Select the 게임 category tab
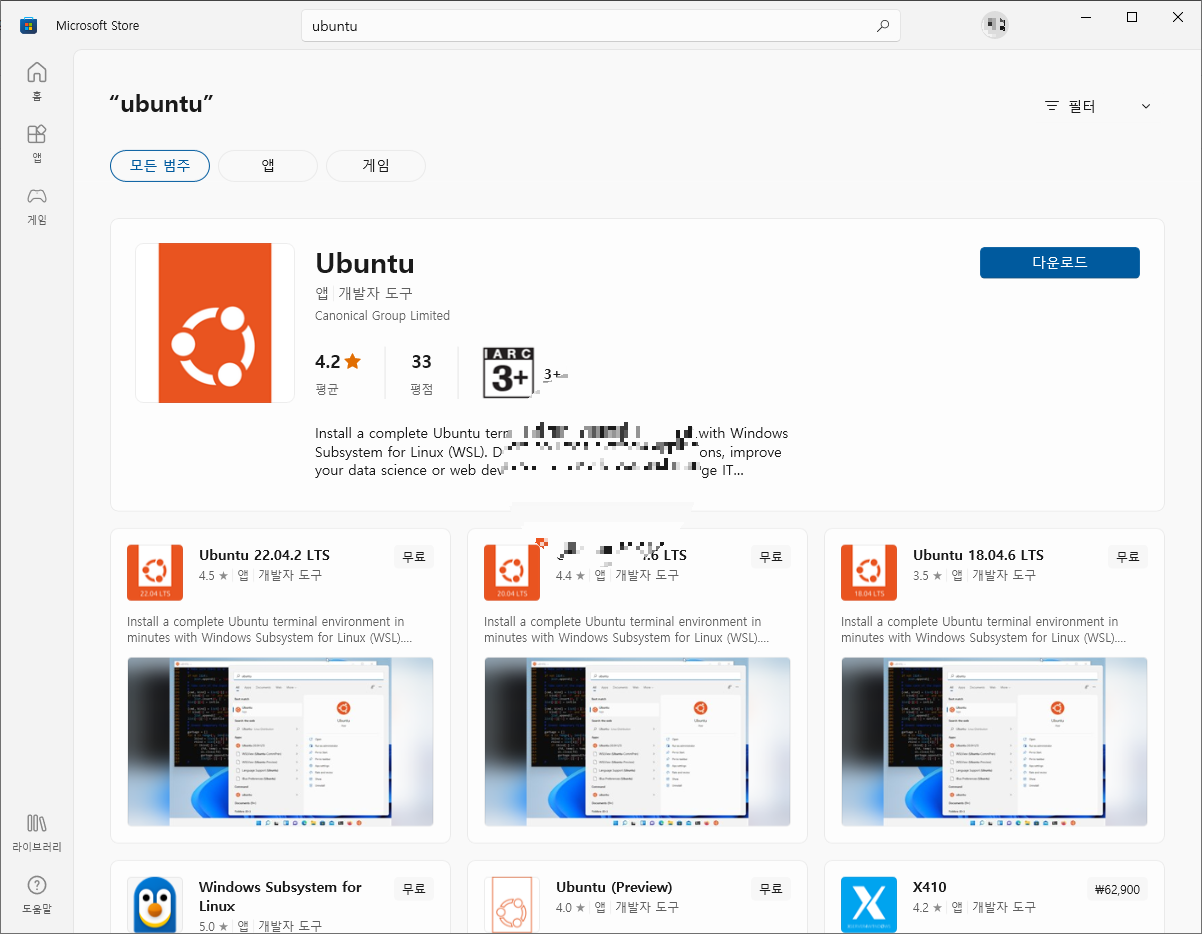Image resolution: width=1202 pixels, height=934 pixels. [376, 166]
